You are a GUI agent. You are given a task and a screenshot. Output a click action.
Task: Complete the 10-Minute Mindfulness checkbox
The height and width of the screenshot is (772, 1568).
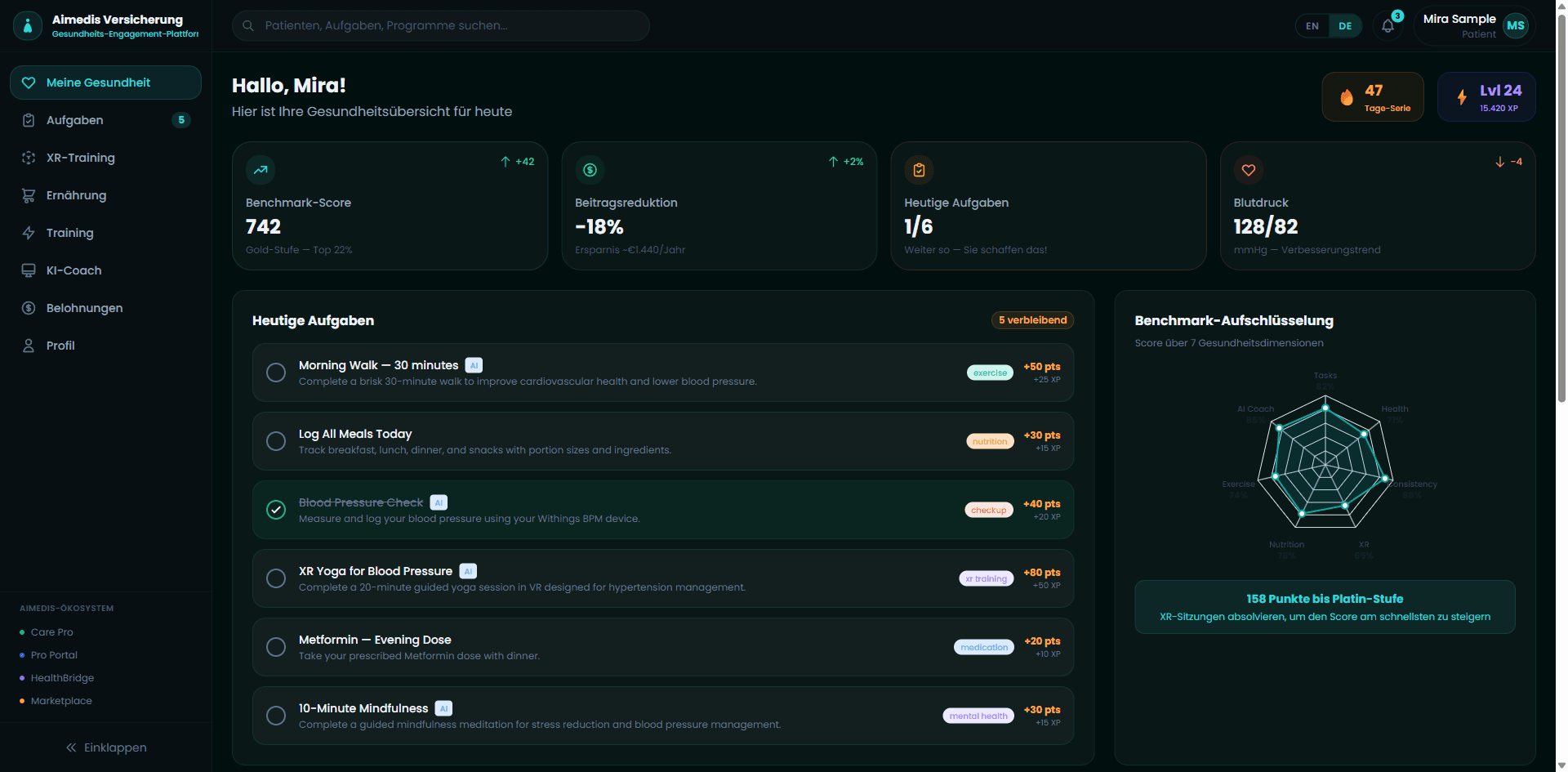[x=276, y=716]
